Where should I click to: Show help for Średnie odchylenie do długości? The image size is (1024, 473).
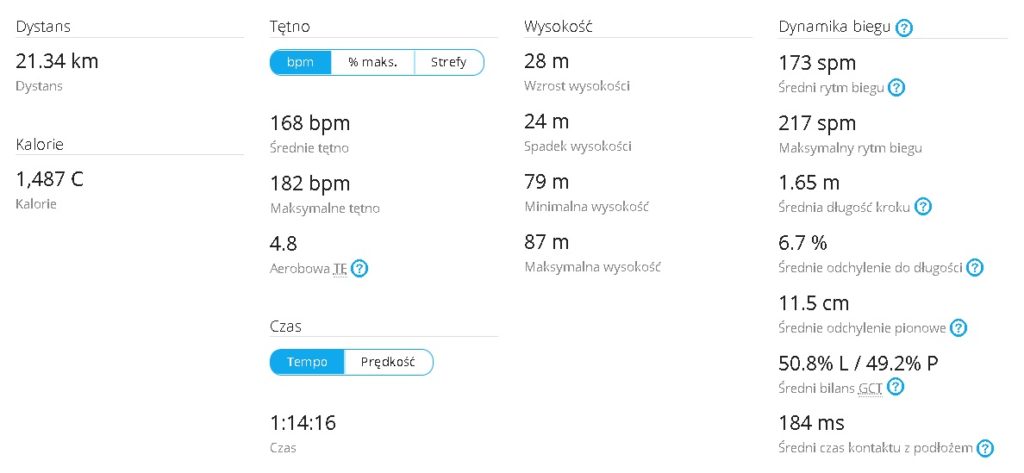pyautogui.click(x=974, y=267)
